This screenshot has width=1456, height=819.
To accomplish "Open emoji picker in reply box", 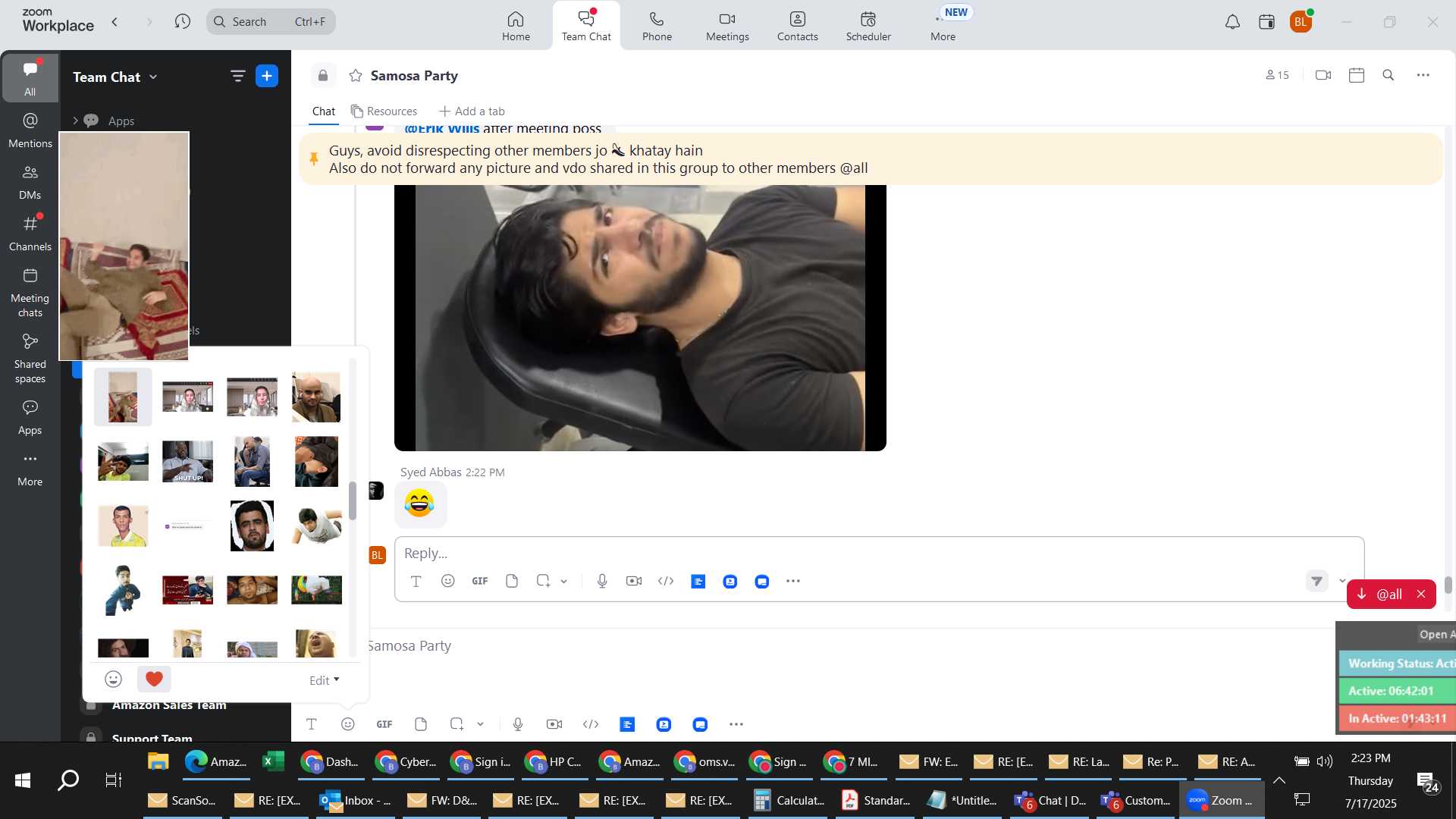I will [x=448, y=581].
